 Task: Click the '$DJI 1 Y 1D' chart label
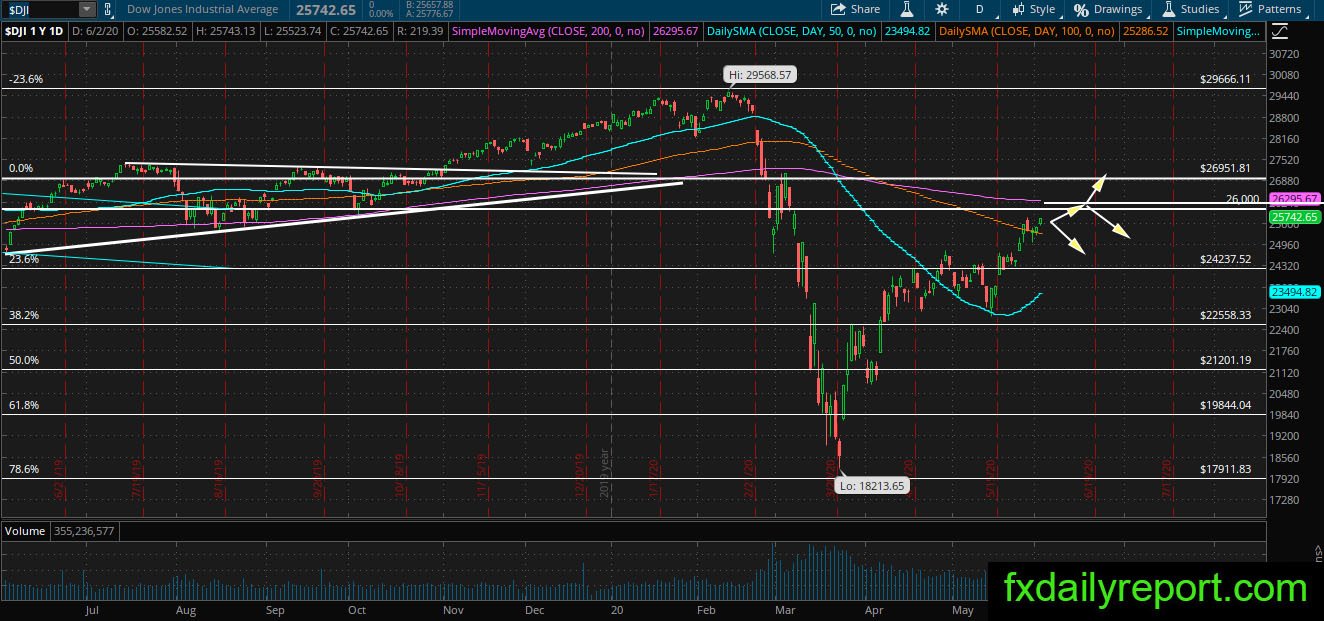coord(35,32)
